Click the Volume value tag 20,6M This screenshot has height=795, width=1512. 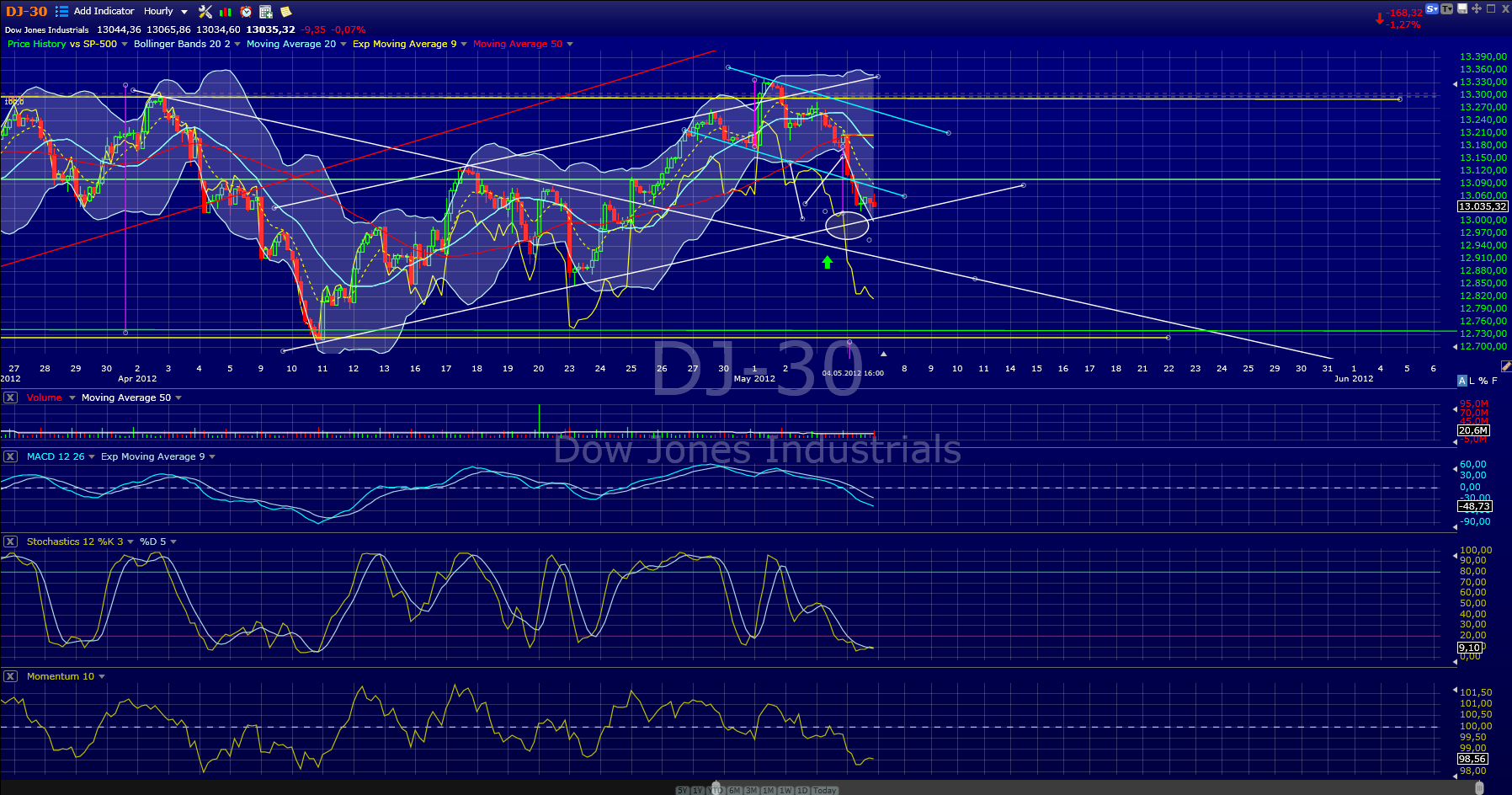pos(1473,430)
